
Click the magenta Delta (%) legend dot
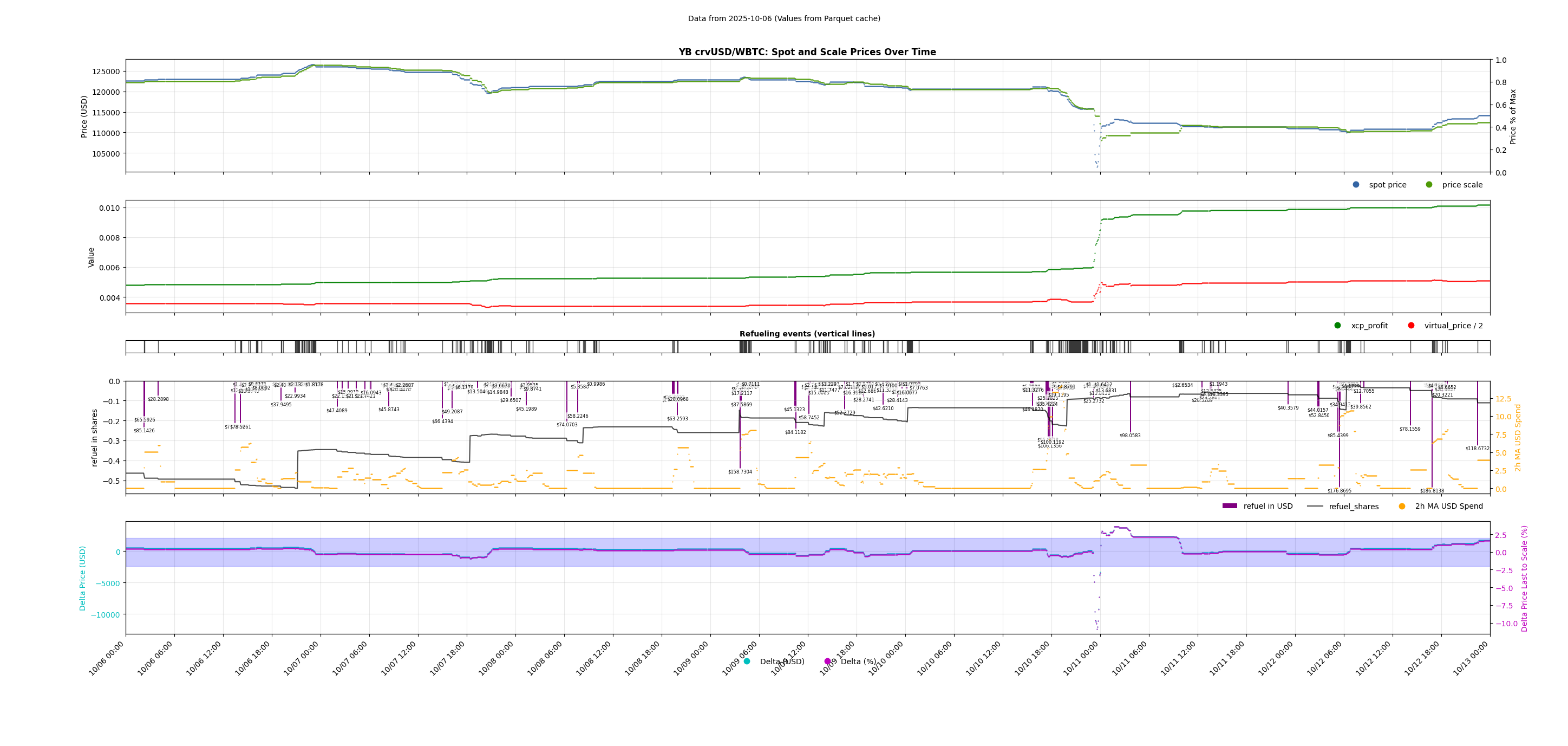[x=827, y=661]
